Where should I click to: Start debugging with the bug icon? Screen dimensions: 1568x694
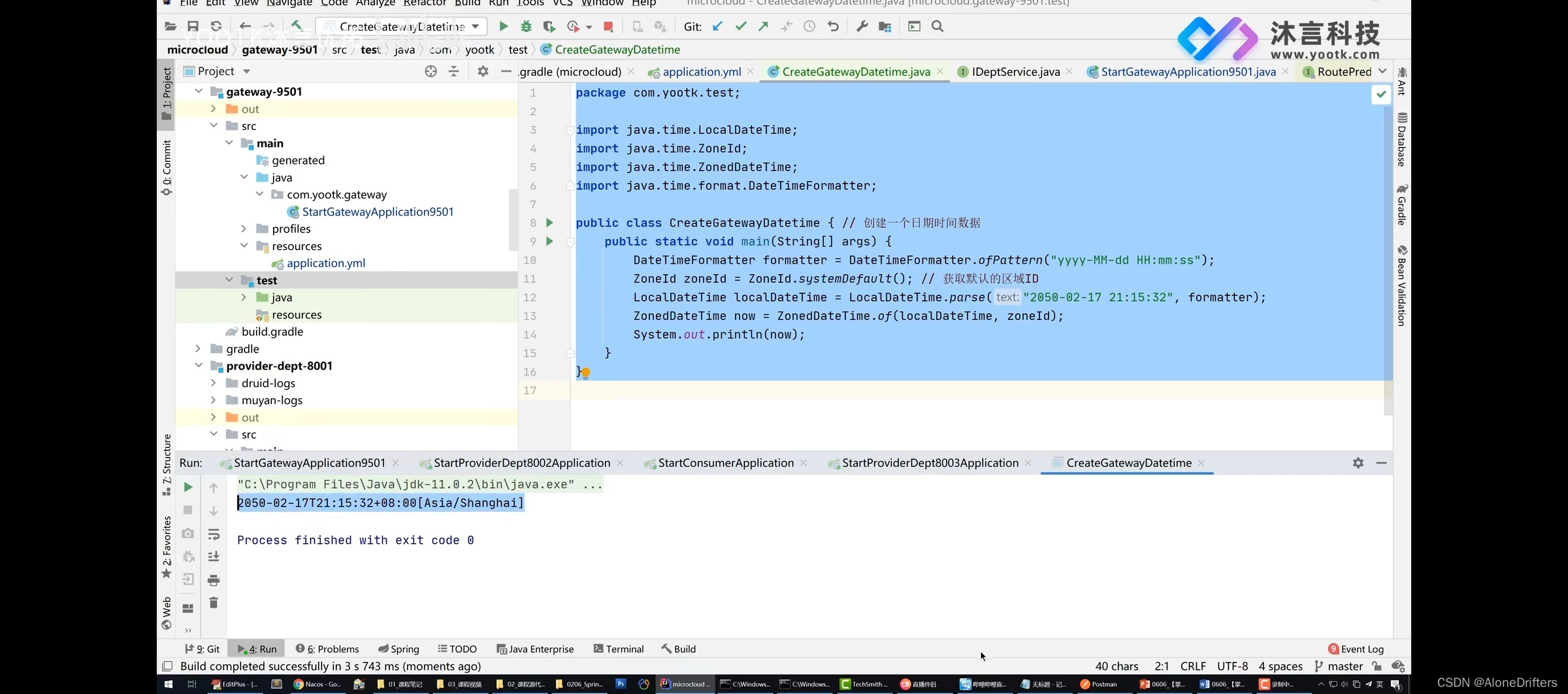(x=526, y=27)
